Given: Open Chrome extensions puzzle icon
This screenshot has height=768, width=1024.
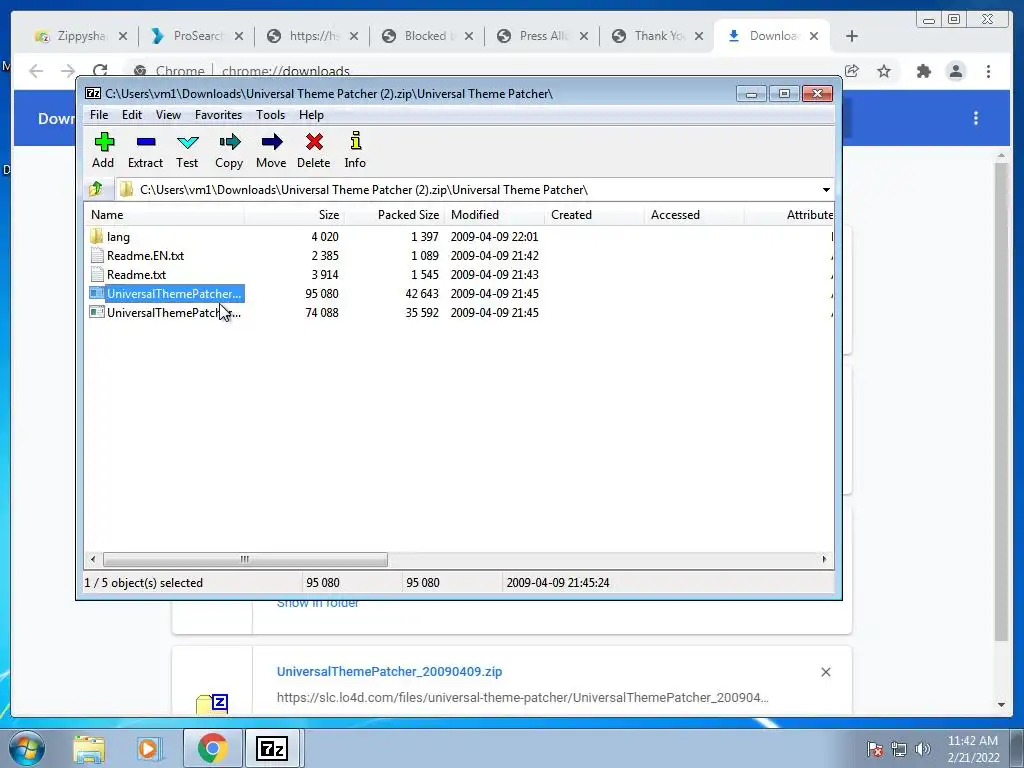Looking at the screenshot, I should pyautogui.click(x=923, y=71).
